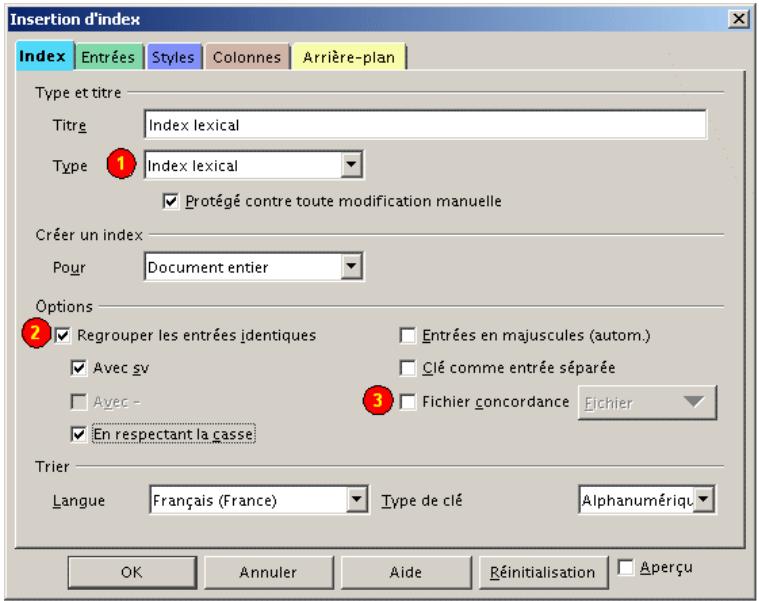Open the Entrées tab

click(108, 57)
